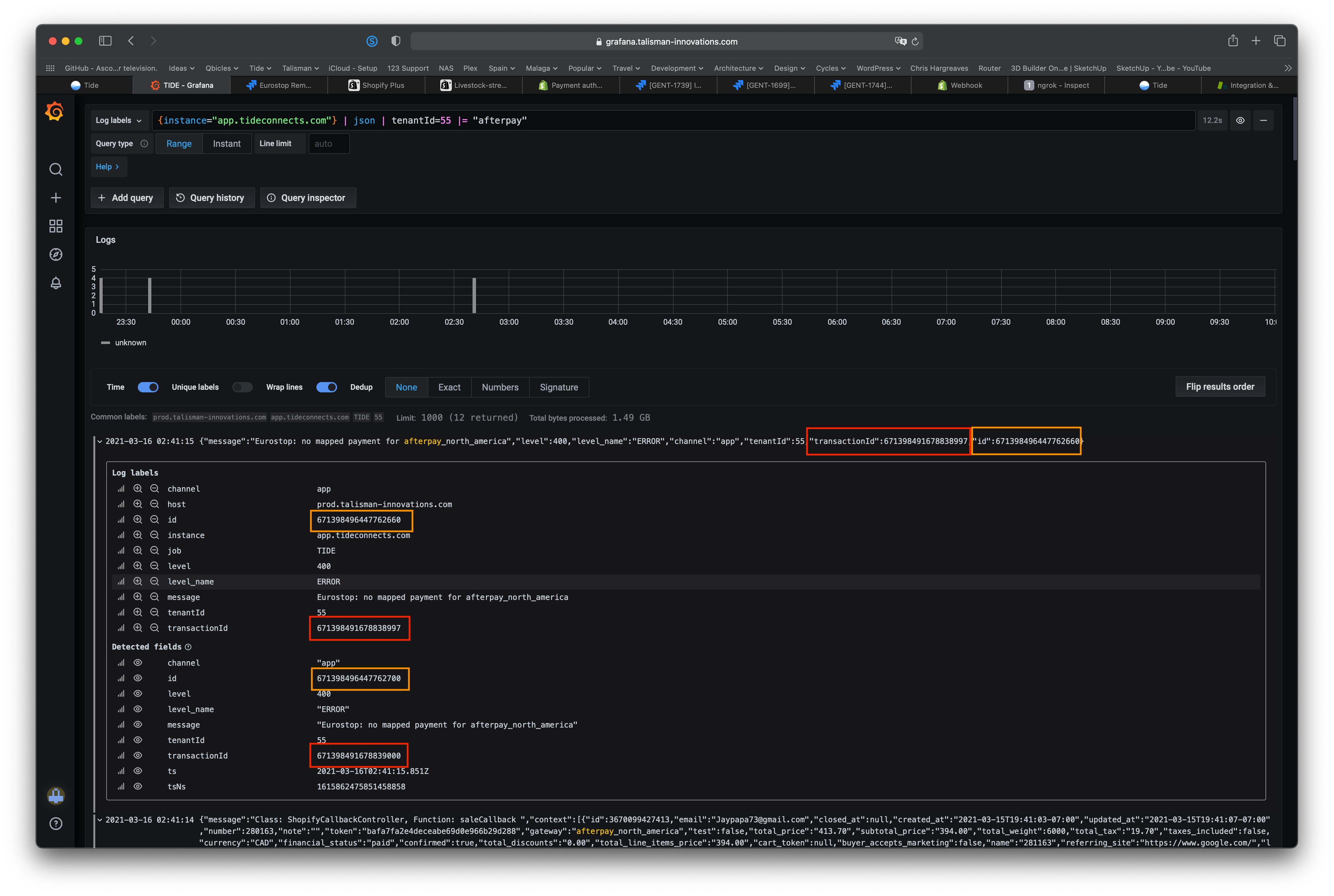The width and height of the screenshot is (1334, 896).
Task: Open the sidebar Help question icon
Action: click(55, 823)
